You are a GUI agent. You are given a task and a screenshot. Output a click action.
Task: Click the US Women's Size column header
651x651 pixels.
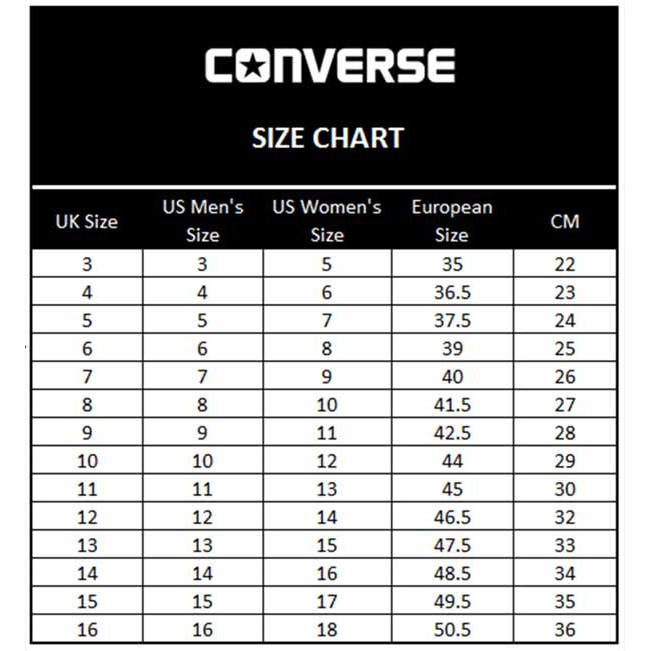(x=327, y=221)
